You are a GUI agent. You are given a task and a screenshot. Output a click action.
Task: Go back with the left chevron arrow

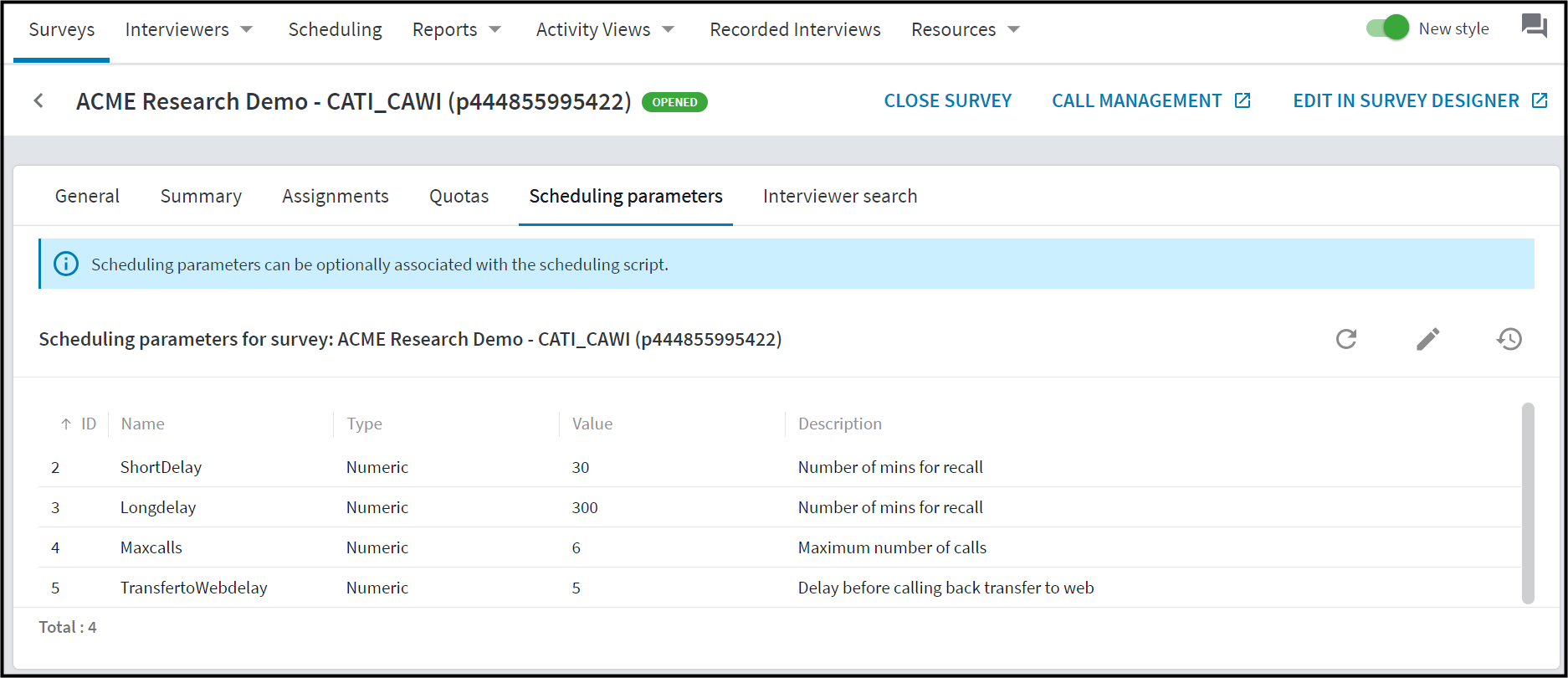38,101
